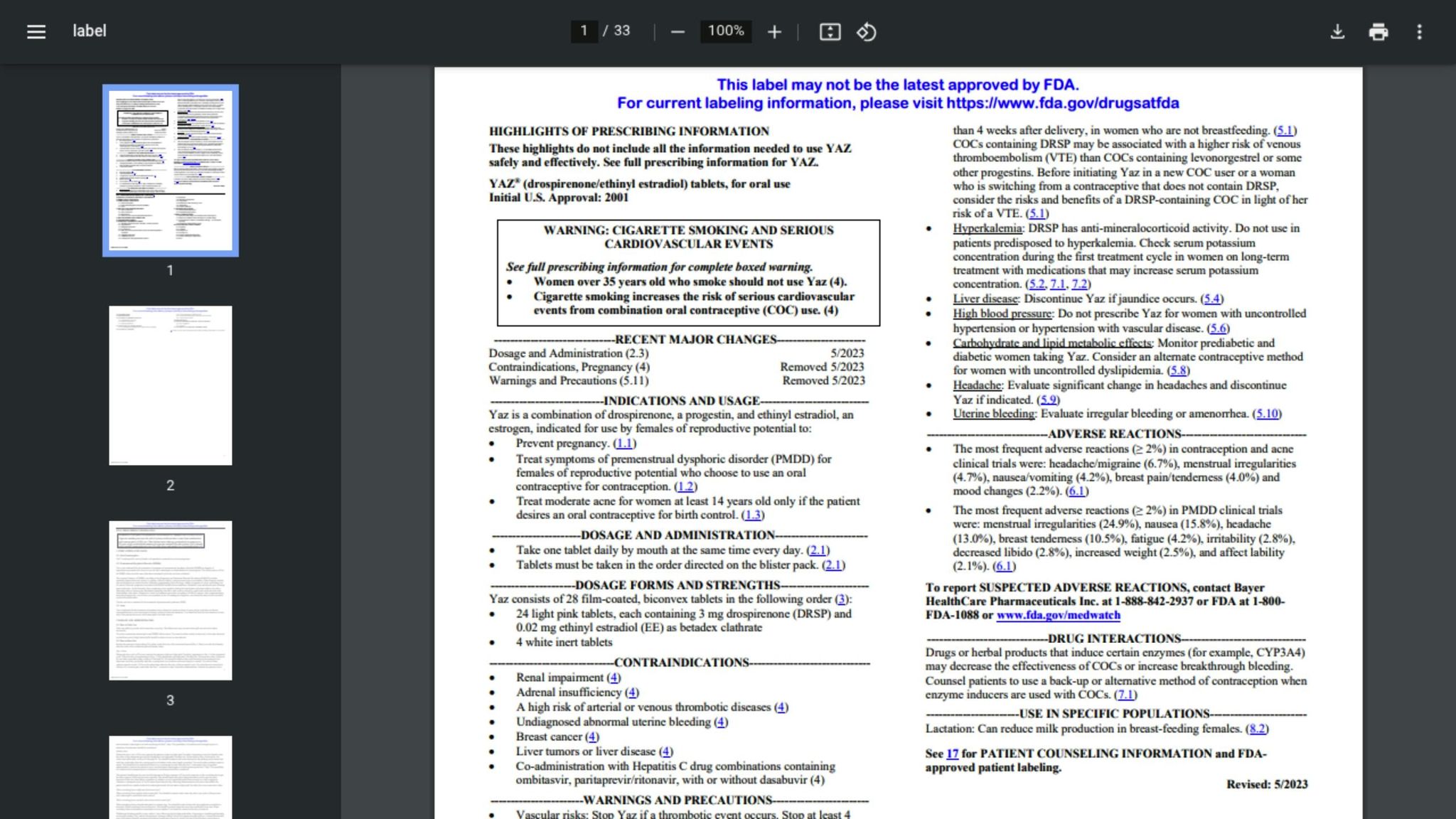Select page 2 thumbnail
The height and width of the screenshot is (819, 1456).
click(171, 385)
